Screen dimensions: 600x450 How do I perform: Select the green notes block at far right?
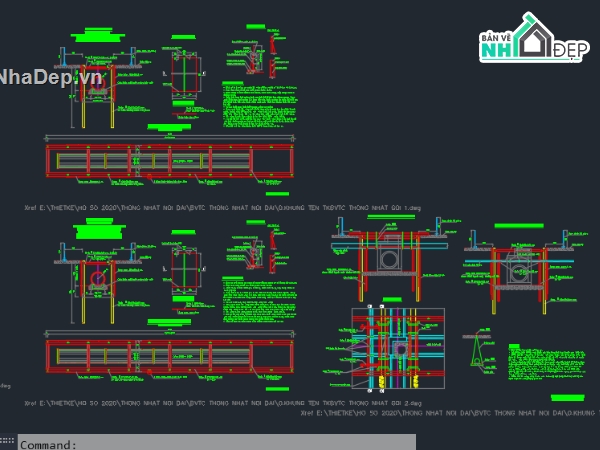[546, 362]
